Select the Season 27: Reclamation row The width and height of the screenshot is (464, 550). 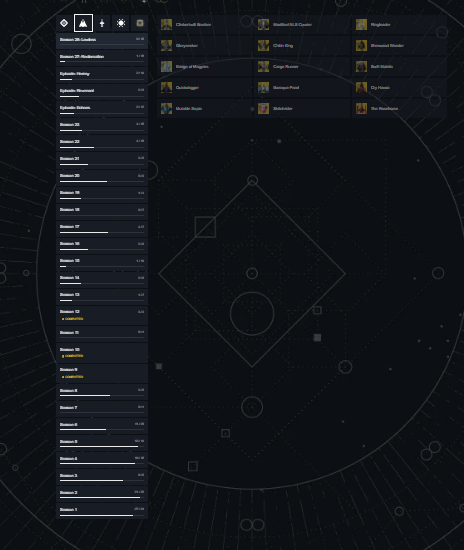[x=102, y=58]
